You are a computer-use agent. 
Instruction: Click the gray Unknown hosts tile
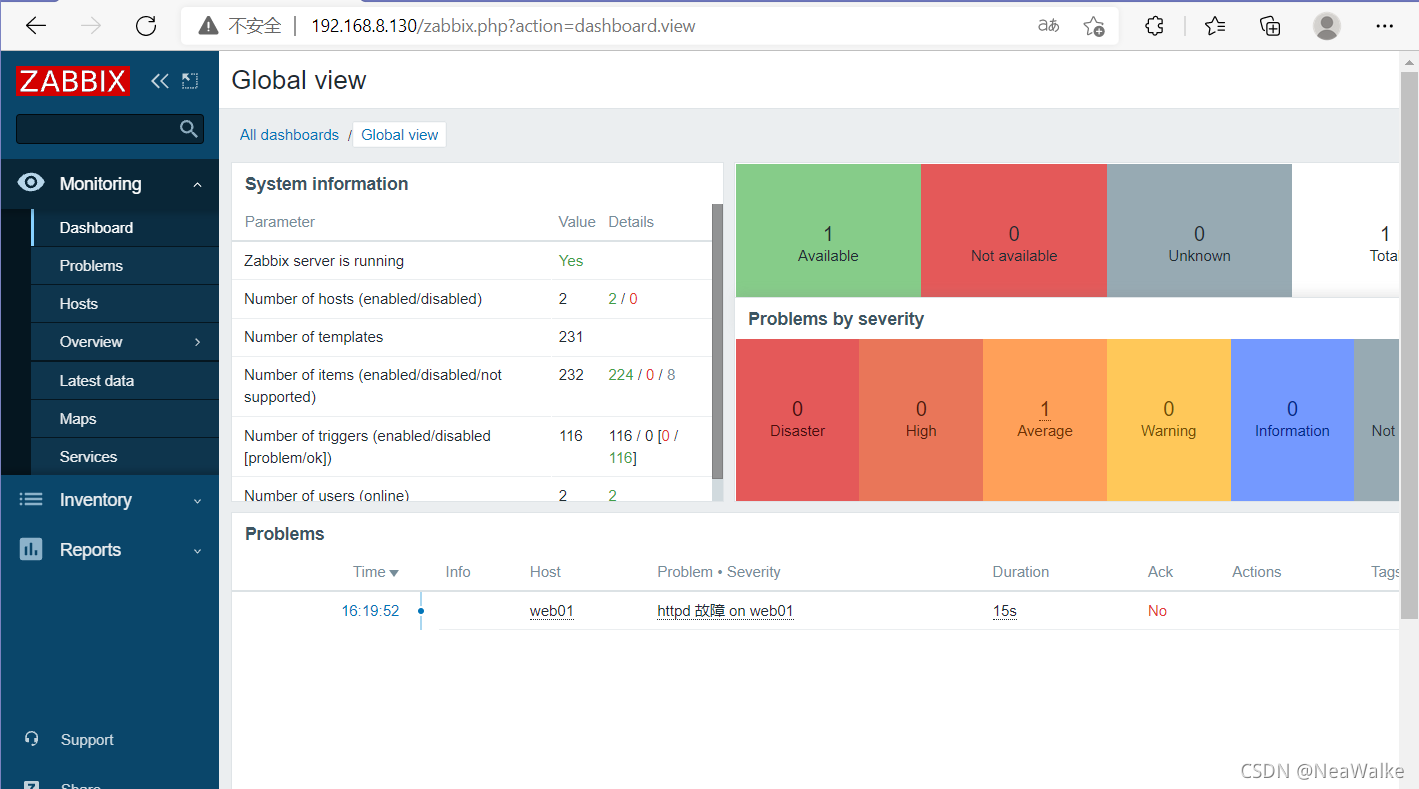click(x=1199, y=230)
